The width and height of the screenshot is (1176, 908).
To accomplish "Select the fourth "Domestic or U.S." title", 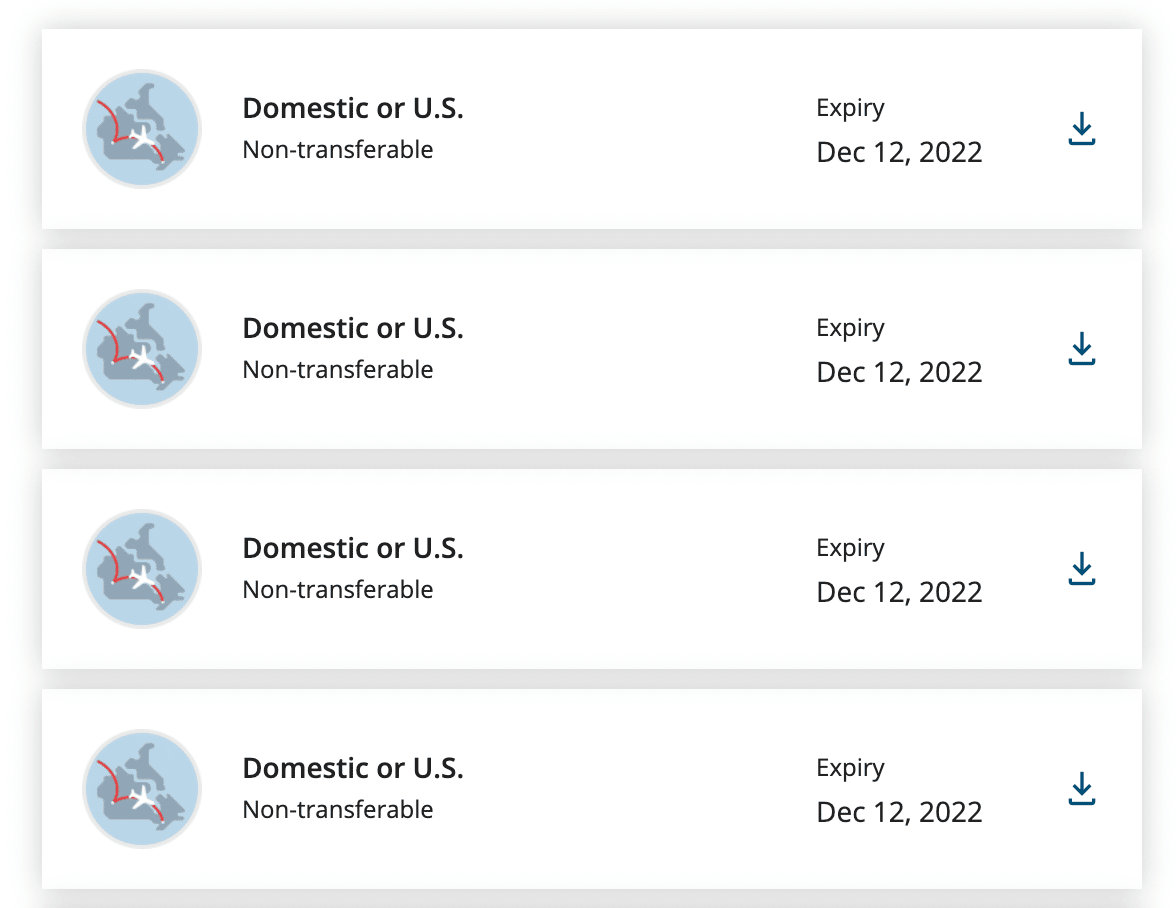I will (x=353, y=768).
